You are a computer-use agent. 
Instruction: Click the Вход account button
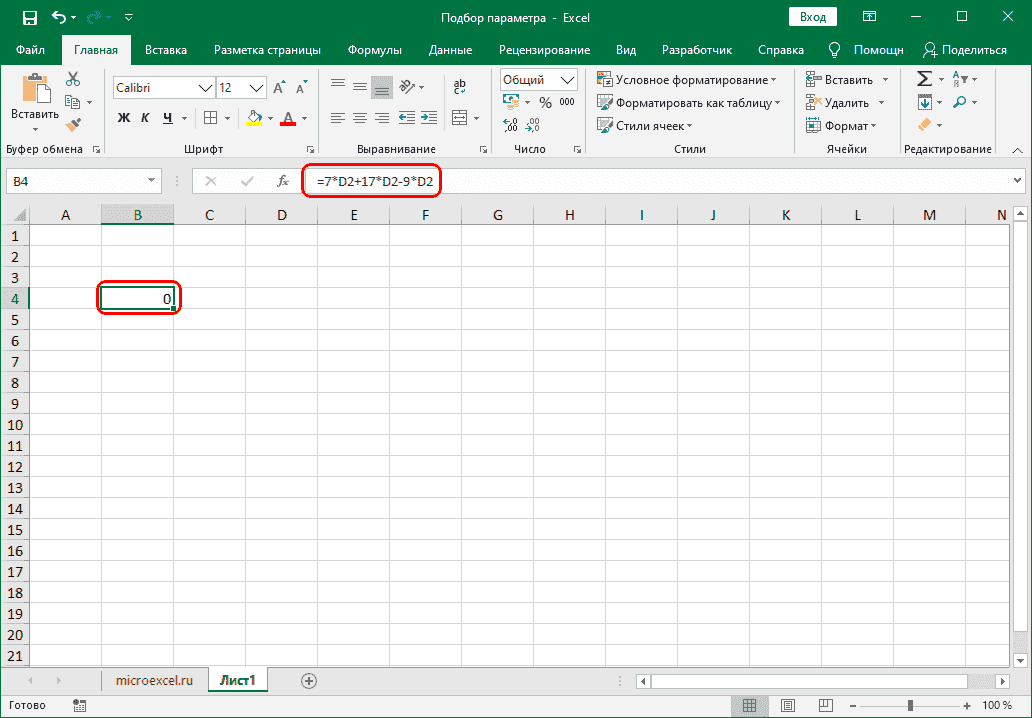pyautogui.click(x=812, y=16)
